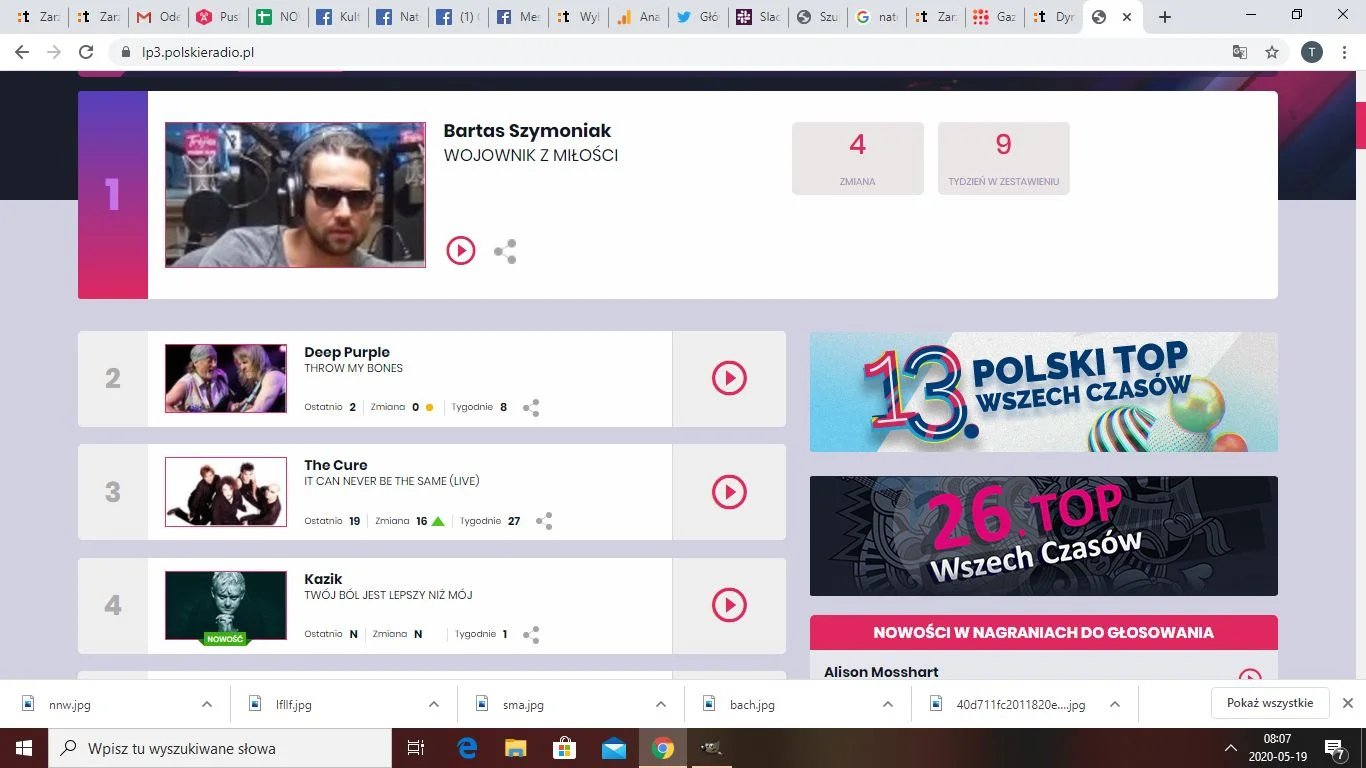Open a new browser tab
Screen dimensions: 1366x768
click(x=1164, y=17)
